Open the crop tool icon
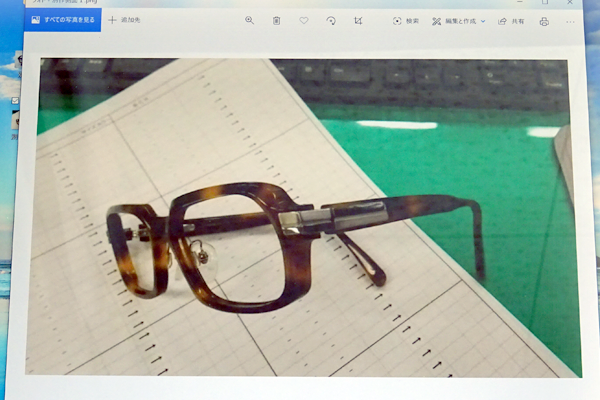This screenshot has width=600, height=400. coord(358,20)
